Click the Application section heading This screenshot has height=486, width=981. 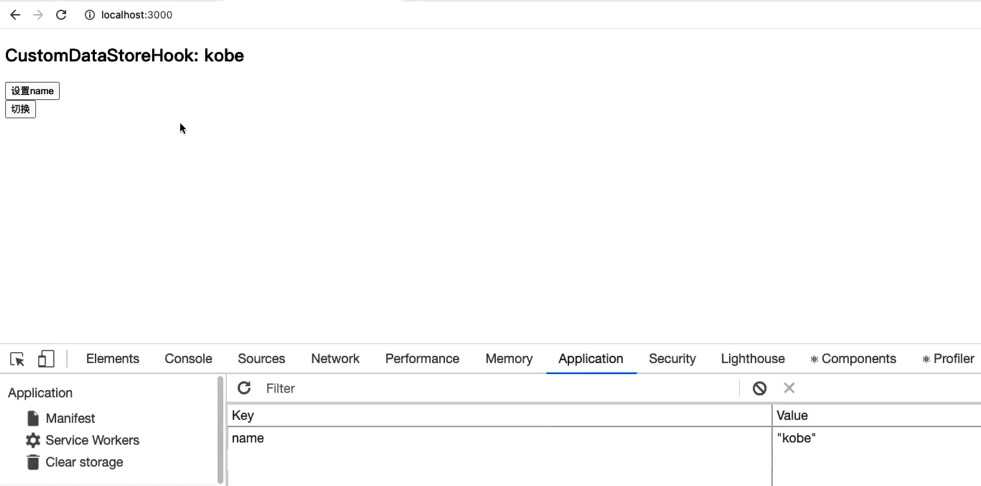click(40, 393)
